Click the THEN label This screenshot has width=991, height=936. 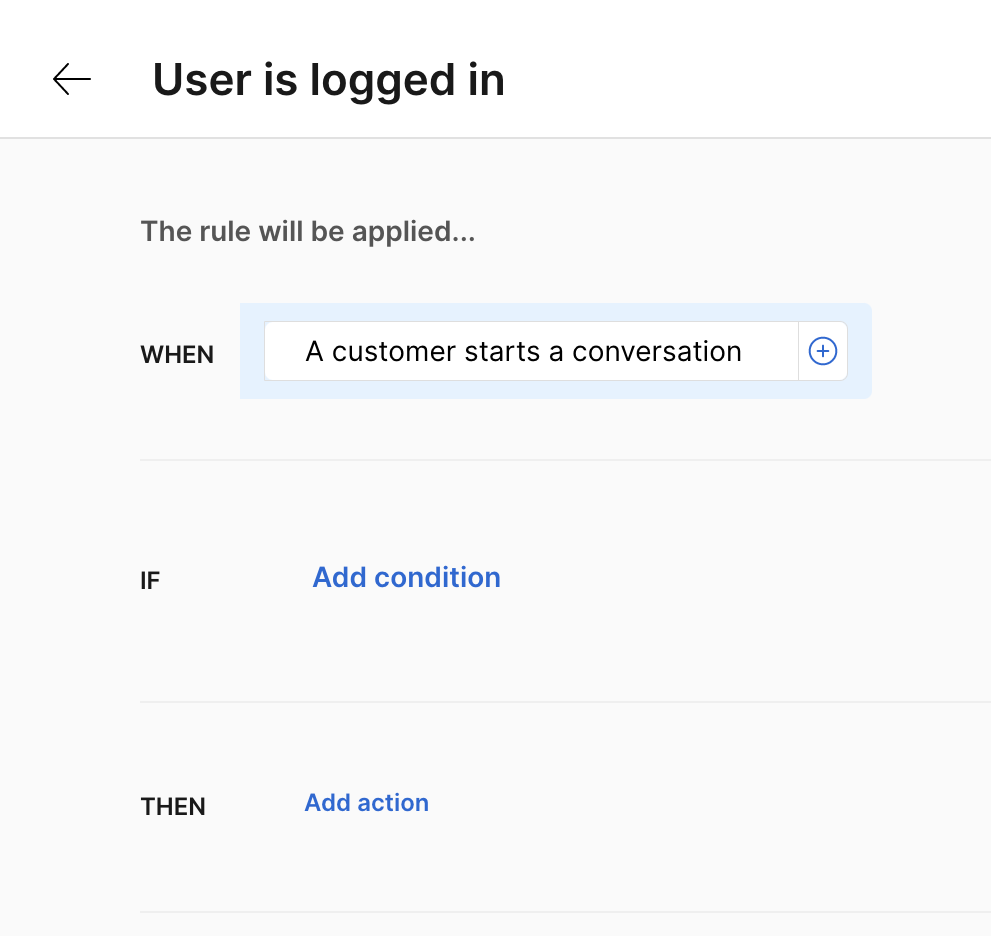(x=173, y=807)
